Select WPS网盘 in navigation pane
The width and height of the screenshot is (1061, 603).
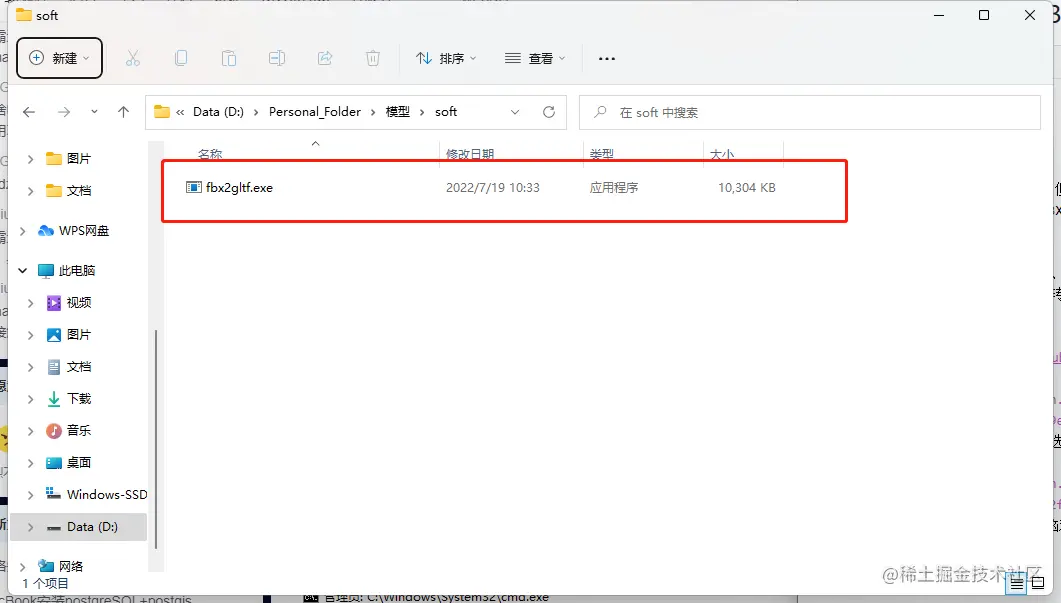(x=84, y=231)
